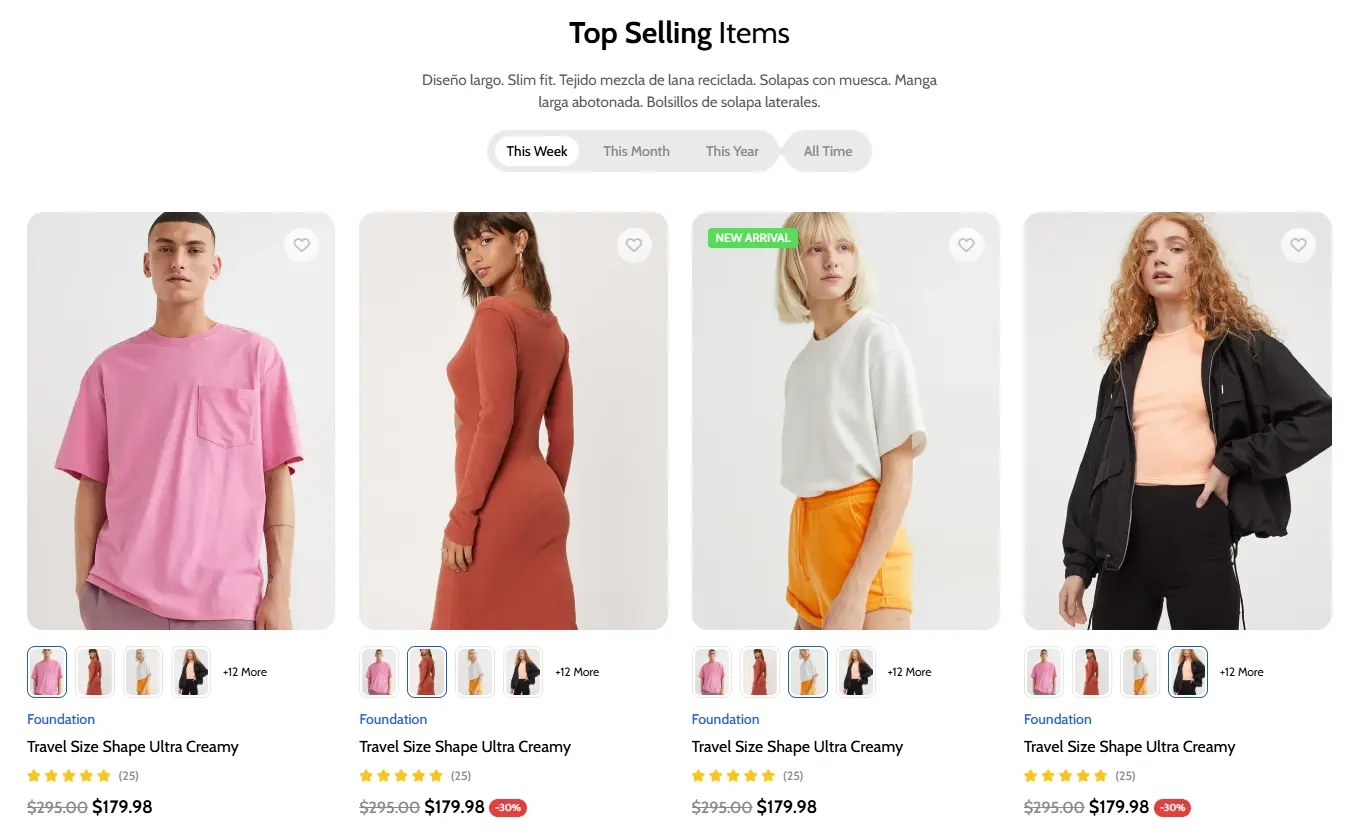Viewport: 1359px width, 836px height.
Task: Switch to All Time tab
Action: coord(828,151)
